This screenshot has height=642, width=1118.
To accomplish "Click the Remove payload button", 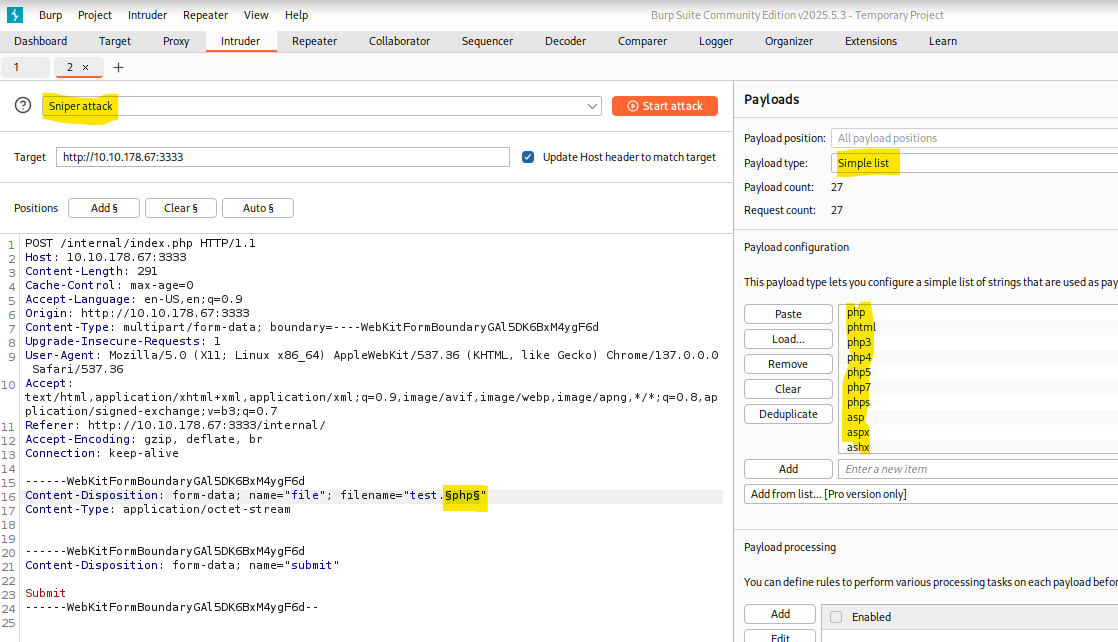I will point(788,364).
